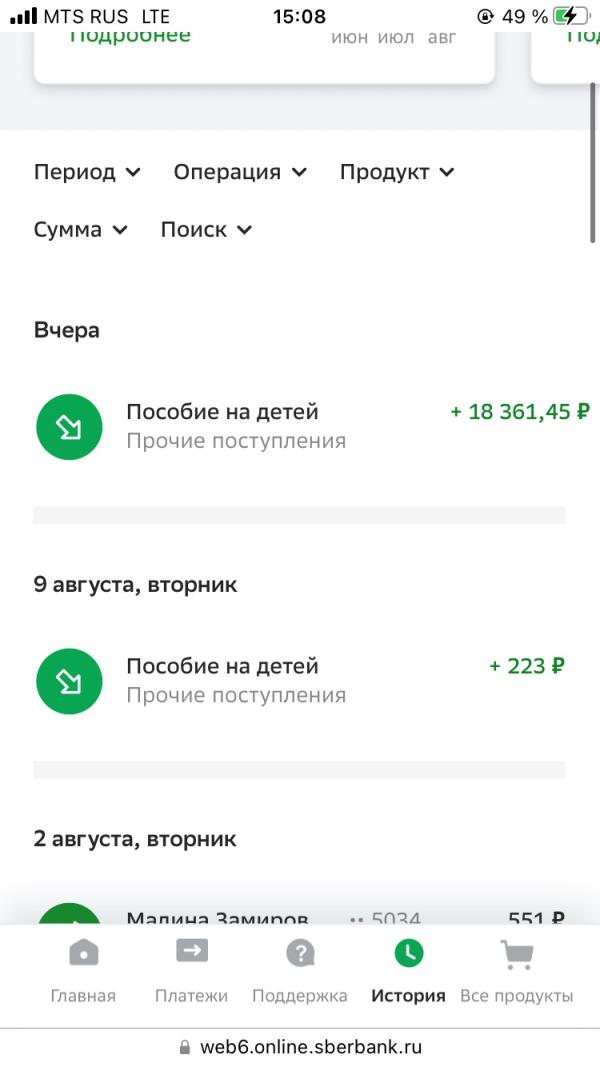Click the vertical scrollbar on the right edge

point(594,162)
